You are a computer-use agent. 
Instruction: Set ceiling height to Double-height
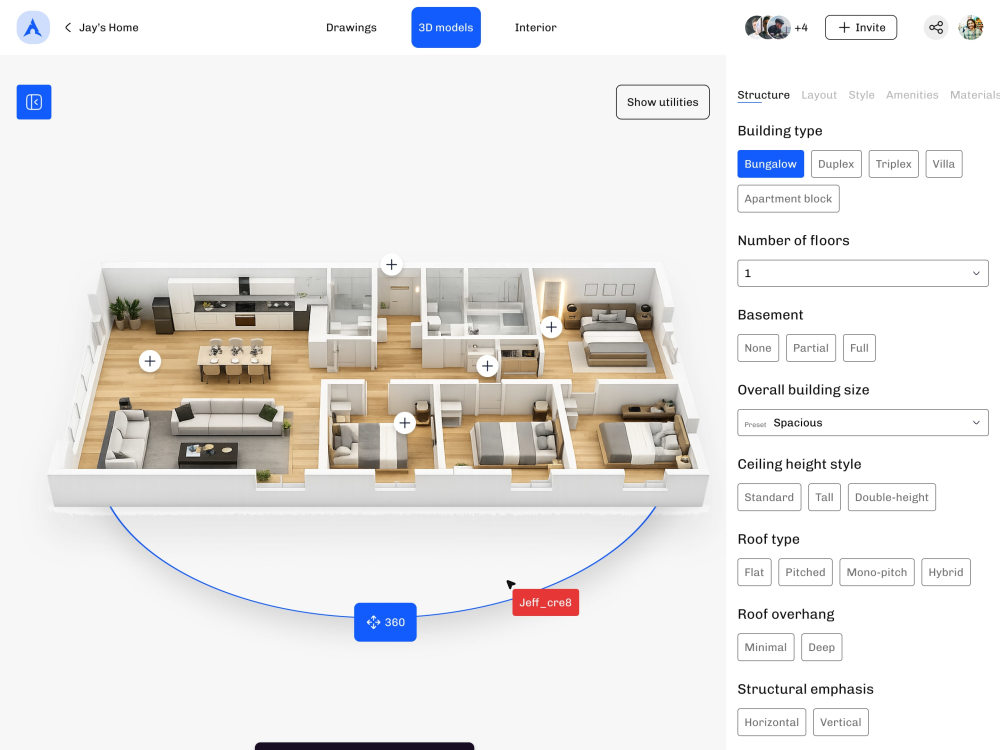892,497
